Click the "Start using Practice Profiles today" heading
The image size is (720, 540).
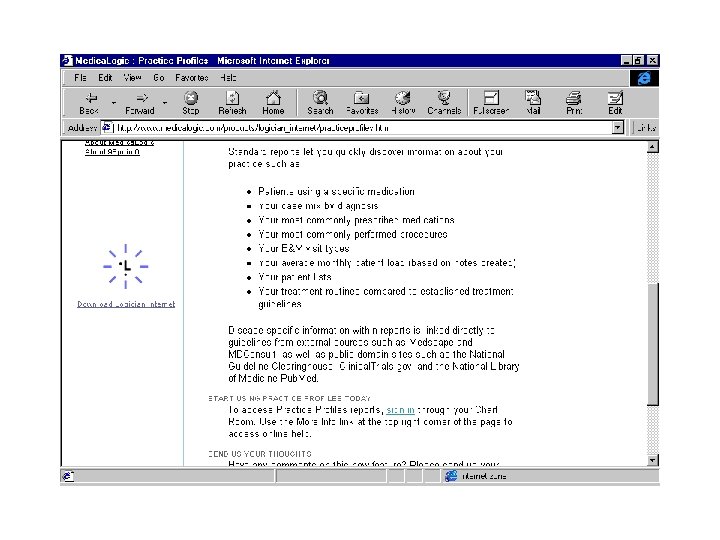(289, 398)
